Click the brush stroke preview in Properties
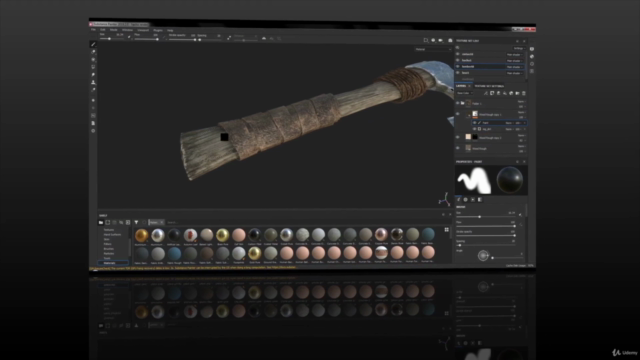640x360 pixels. (473, 180)
